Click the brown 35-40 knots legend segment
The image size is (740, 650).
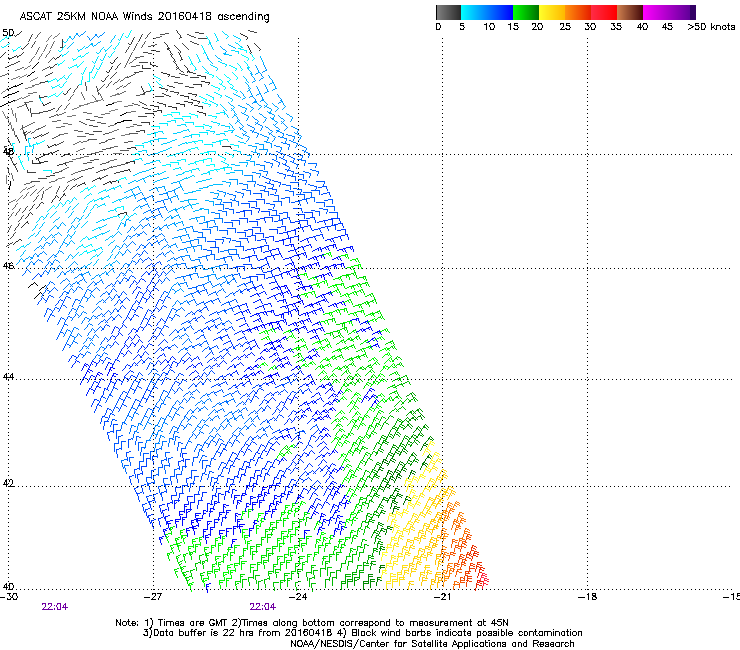(630, 12)
